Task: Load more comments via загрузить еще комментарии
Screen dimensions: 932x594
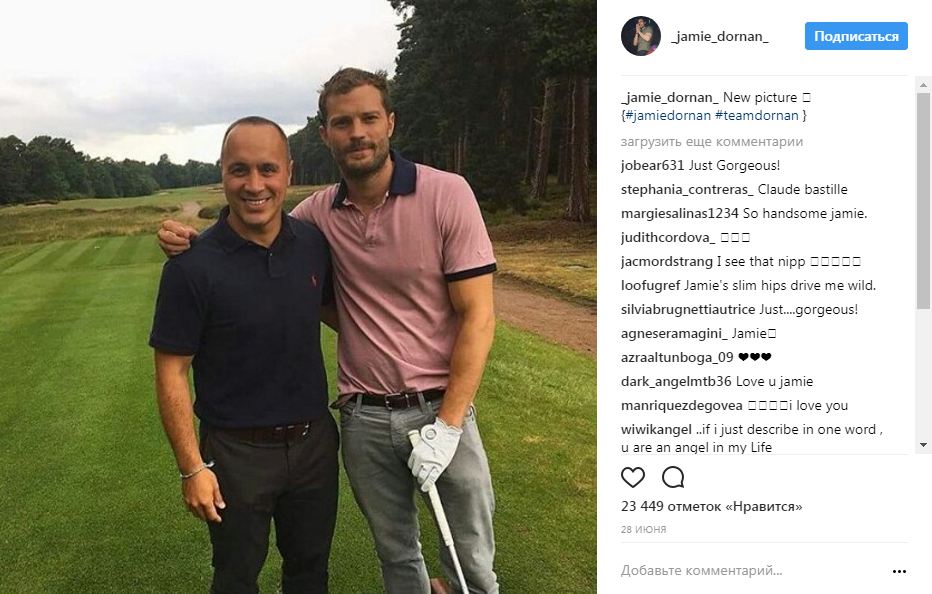Action: (x=711, y=142)
